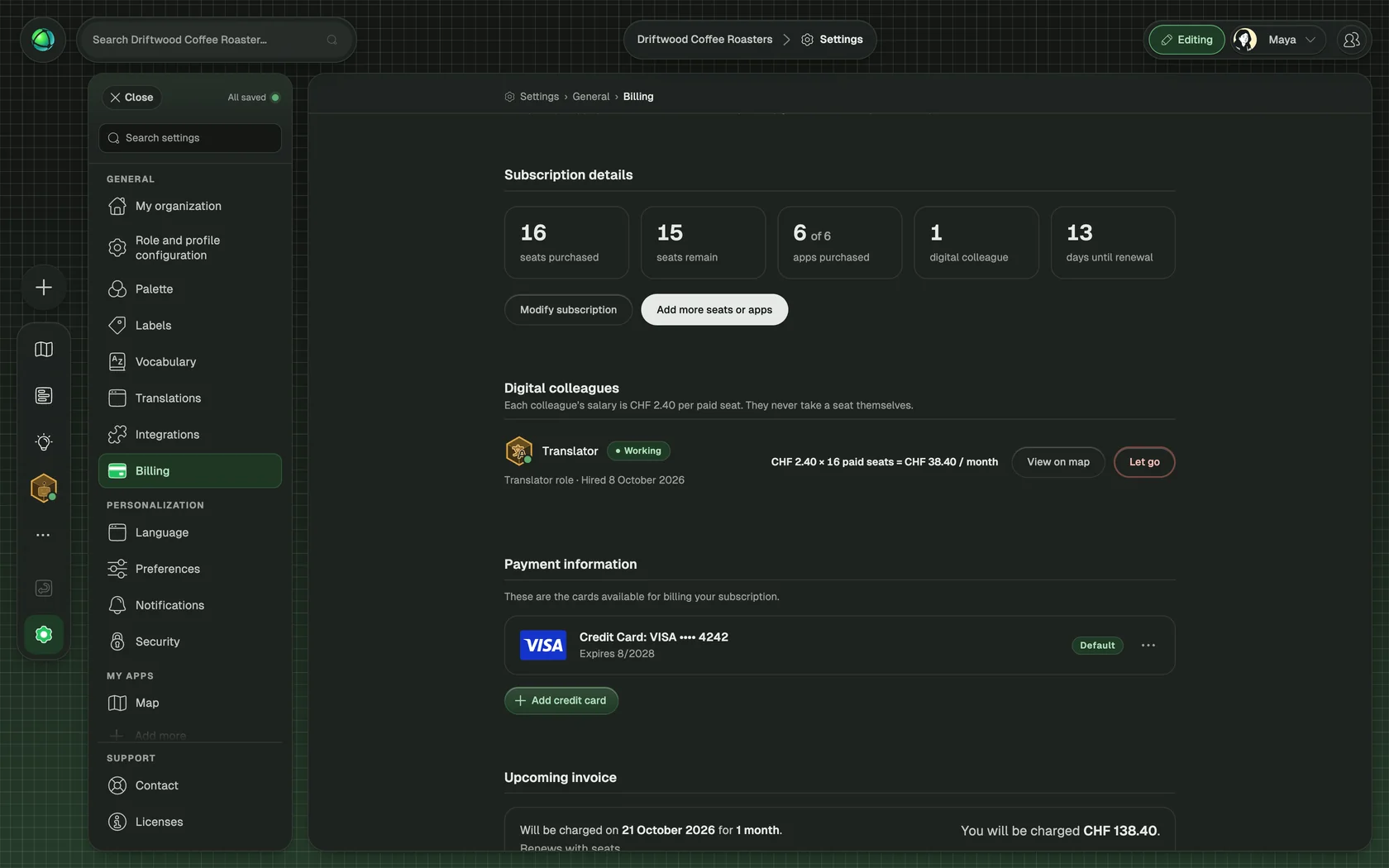Click the plus icon in left rail
The height and width of the screenshot is (868, 1389).
point(44,287)
